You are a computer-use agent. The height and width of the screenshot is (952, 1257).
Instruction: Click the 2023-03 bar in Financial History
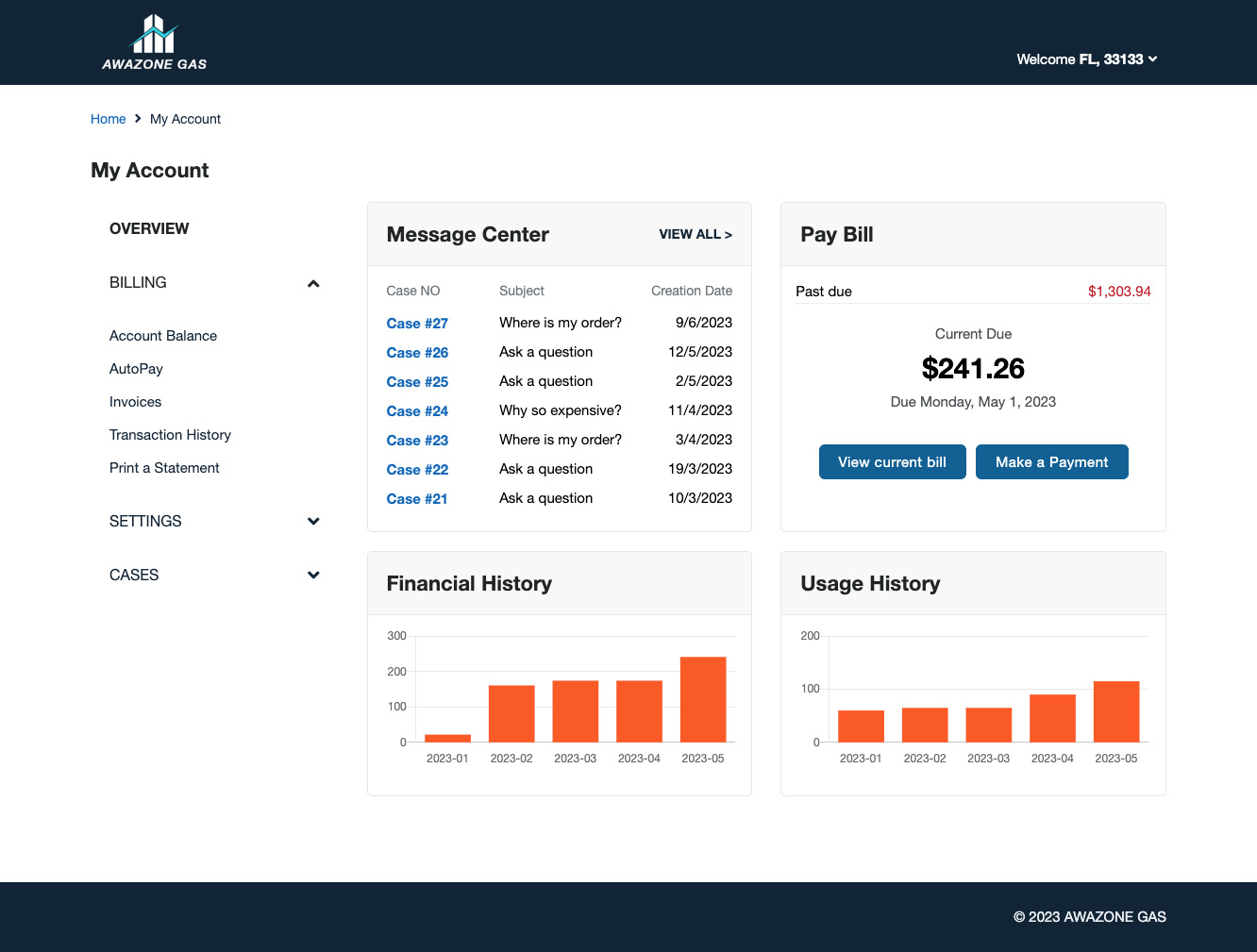pyautogui.click(x=576, y=711)
